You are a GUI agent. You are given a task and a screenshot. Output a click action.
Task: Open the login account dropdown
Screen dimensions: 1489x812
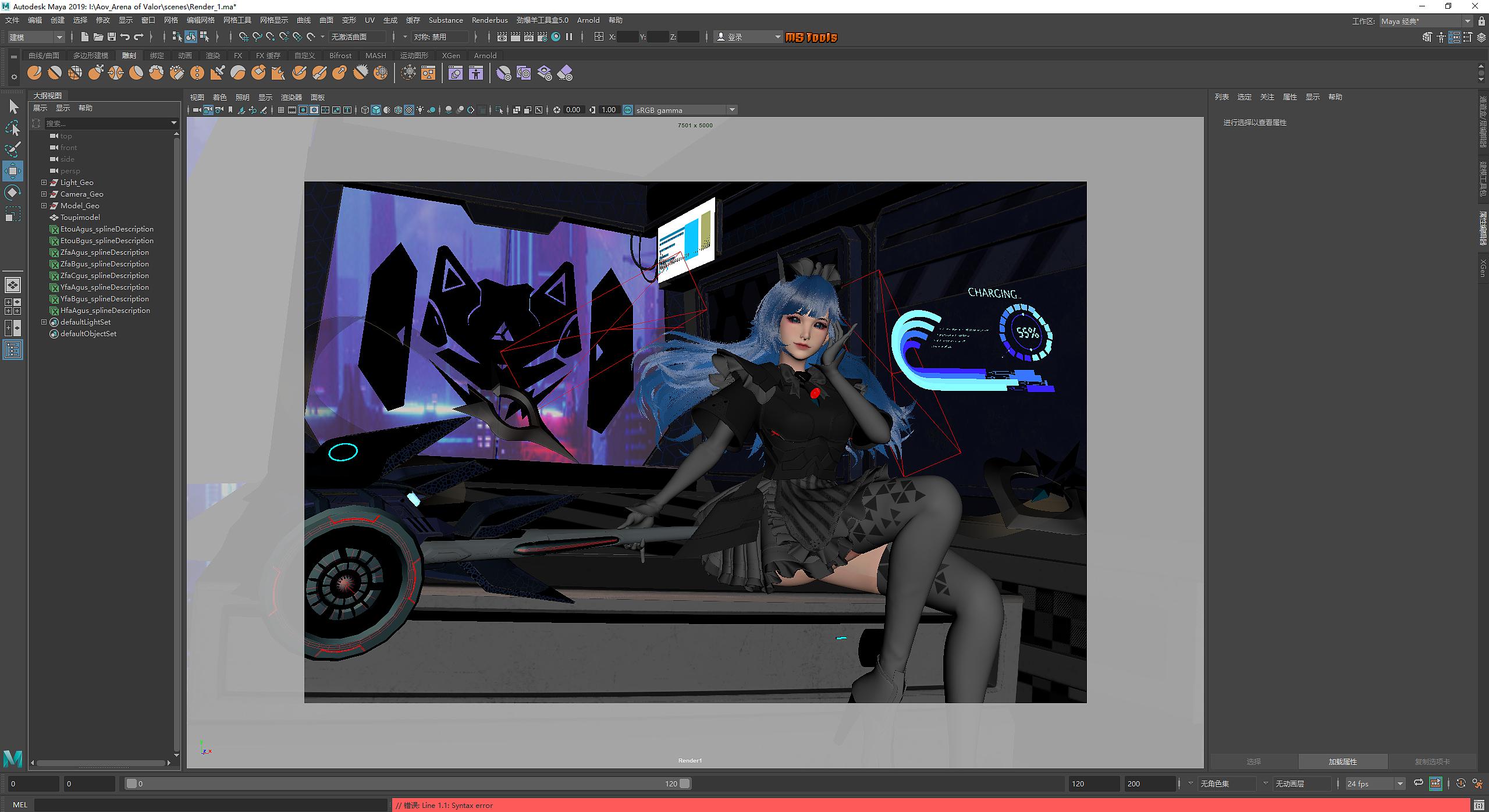tap(748, 37)
